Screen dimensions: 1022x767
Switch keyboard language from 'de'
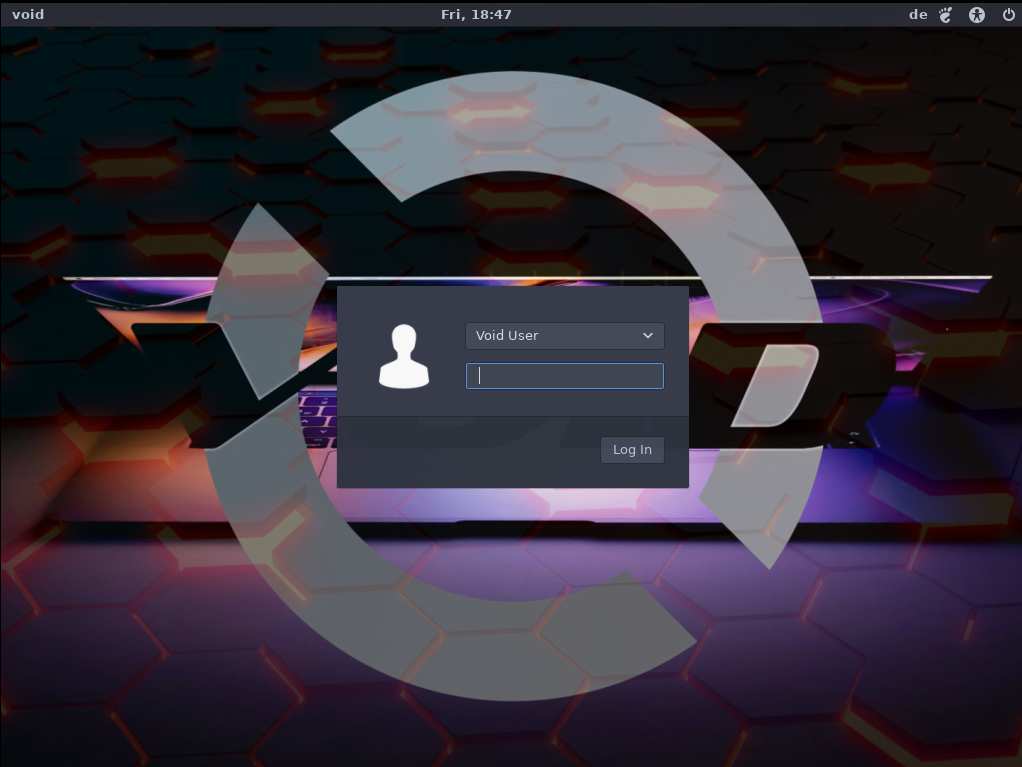(917, 14)
